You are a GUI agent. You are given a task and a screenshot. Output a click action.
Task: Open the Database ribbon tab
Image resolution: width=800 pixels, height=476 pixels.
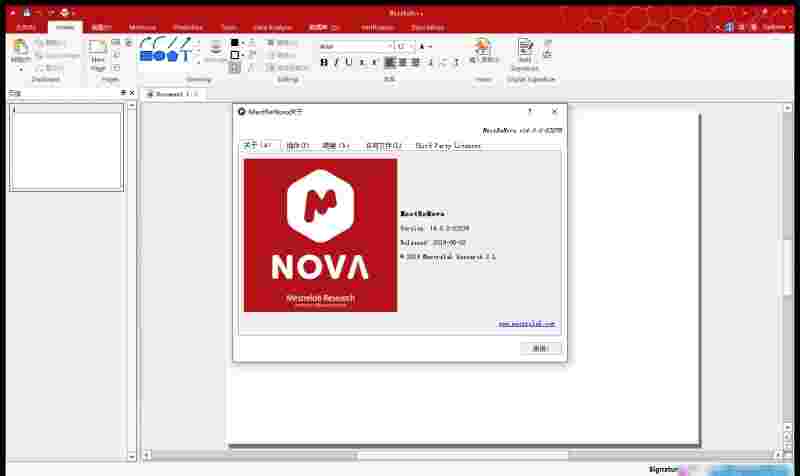pyautogui.click(x=428, y=28)
